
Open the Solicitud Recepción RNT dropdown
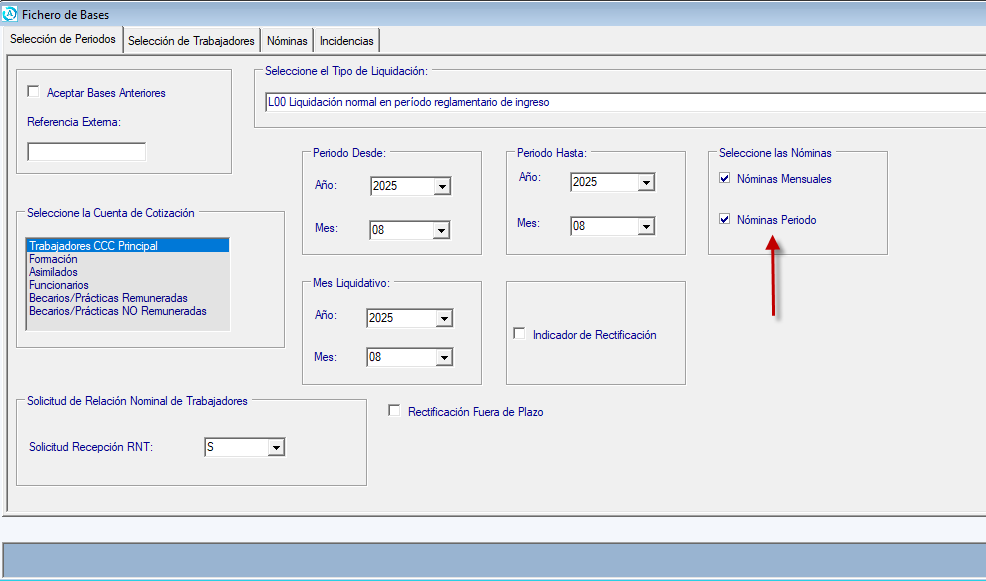coord(276,448)
